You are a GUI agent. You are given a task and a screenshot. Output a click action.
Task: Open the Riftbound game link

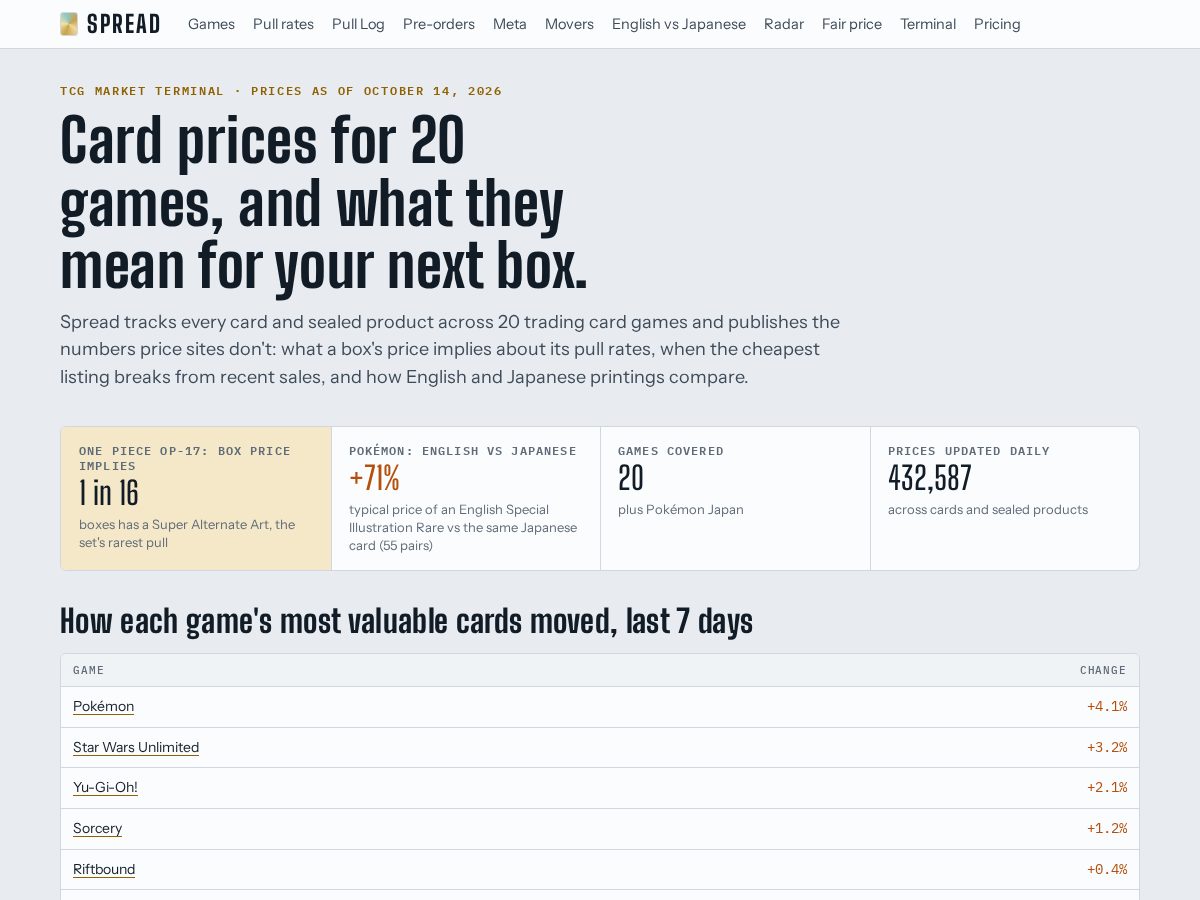pos(104,869)
